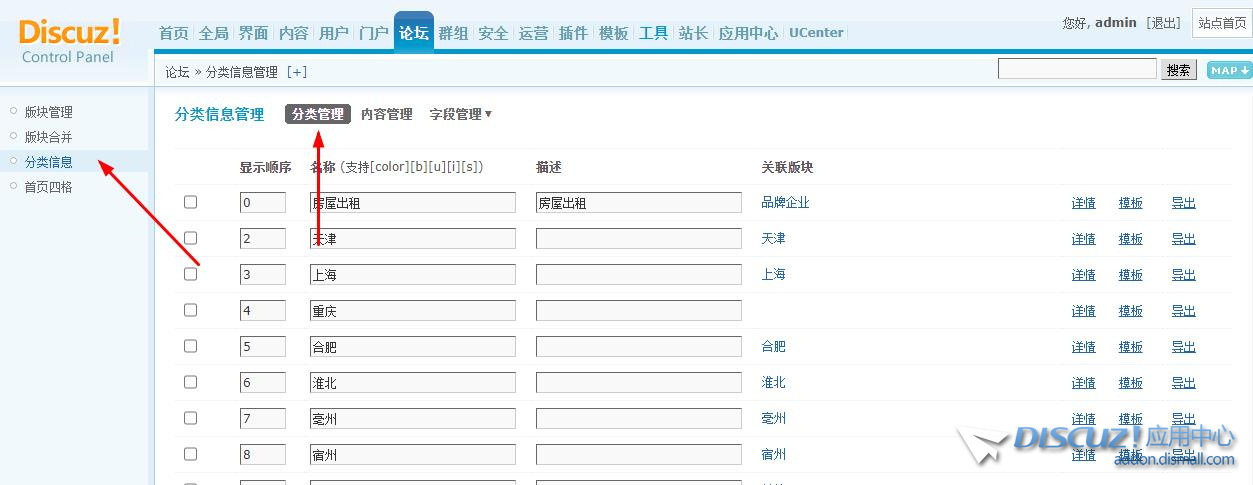Image resolution: width=1253 pixels, height=485 pixels.
Task: Click the 显示顺序 column header
Action: tap(265, 167)
